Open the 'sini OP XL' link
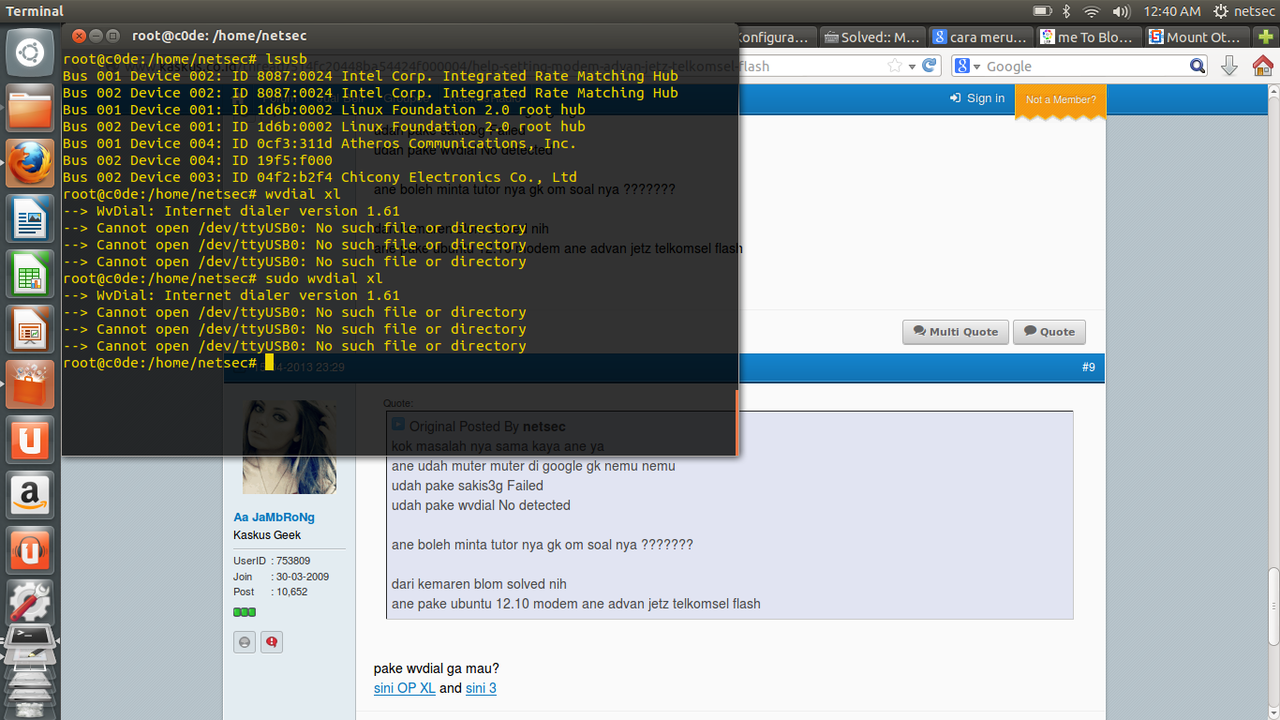 pos(405,688)
